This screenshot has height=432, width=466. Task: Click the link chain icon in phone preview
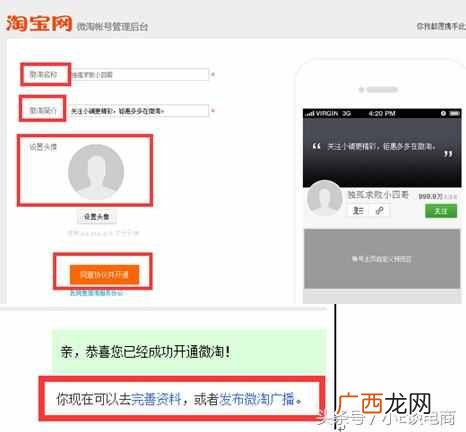pos(379,211)
